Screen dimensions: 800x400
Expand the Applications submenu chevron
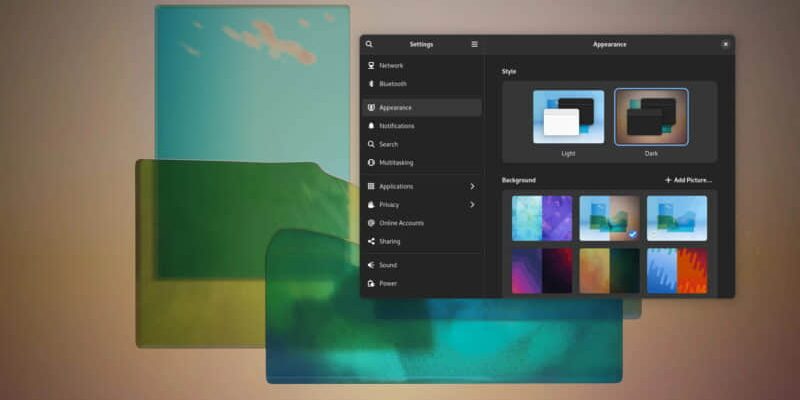(472, 186)
